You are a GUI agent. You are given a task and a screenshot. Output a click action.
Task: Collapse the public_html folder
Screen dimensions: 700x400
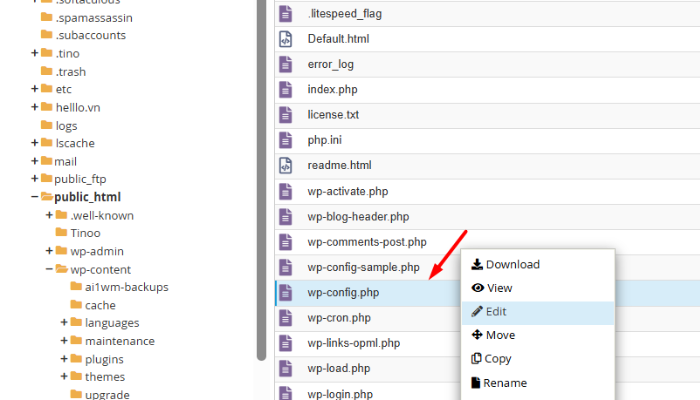click(x=34, y=196)
